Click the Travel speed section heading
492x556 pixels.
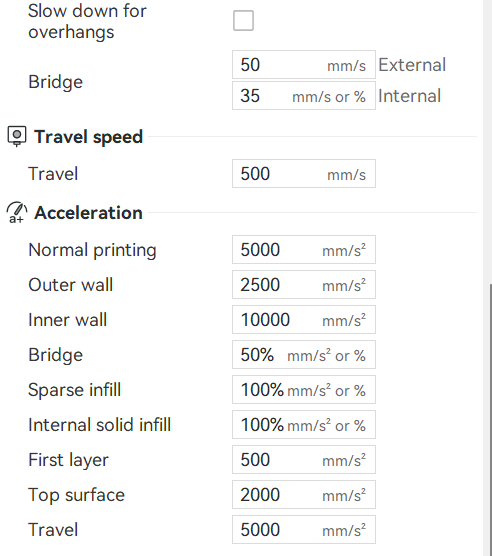point(89,137)
